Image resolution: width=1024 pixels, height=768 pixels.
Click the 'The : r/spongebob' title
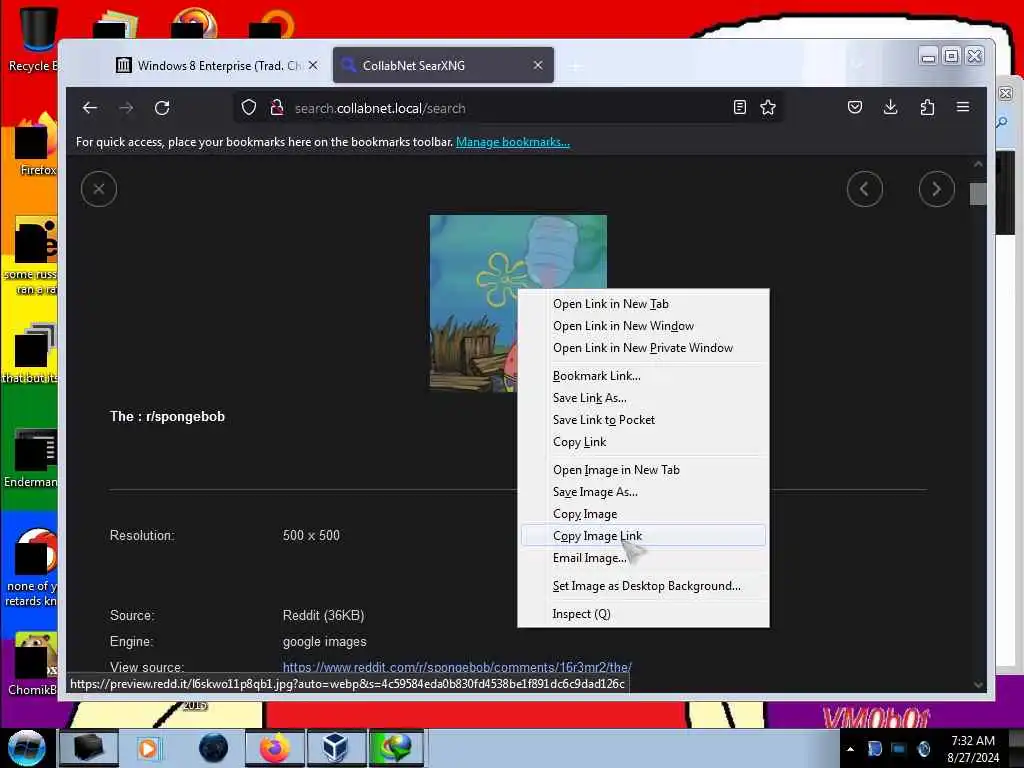(167, 417)
